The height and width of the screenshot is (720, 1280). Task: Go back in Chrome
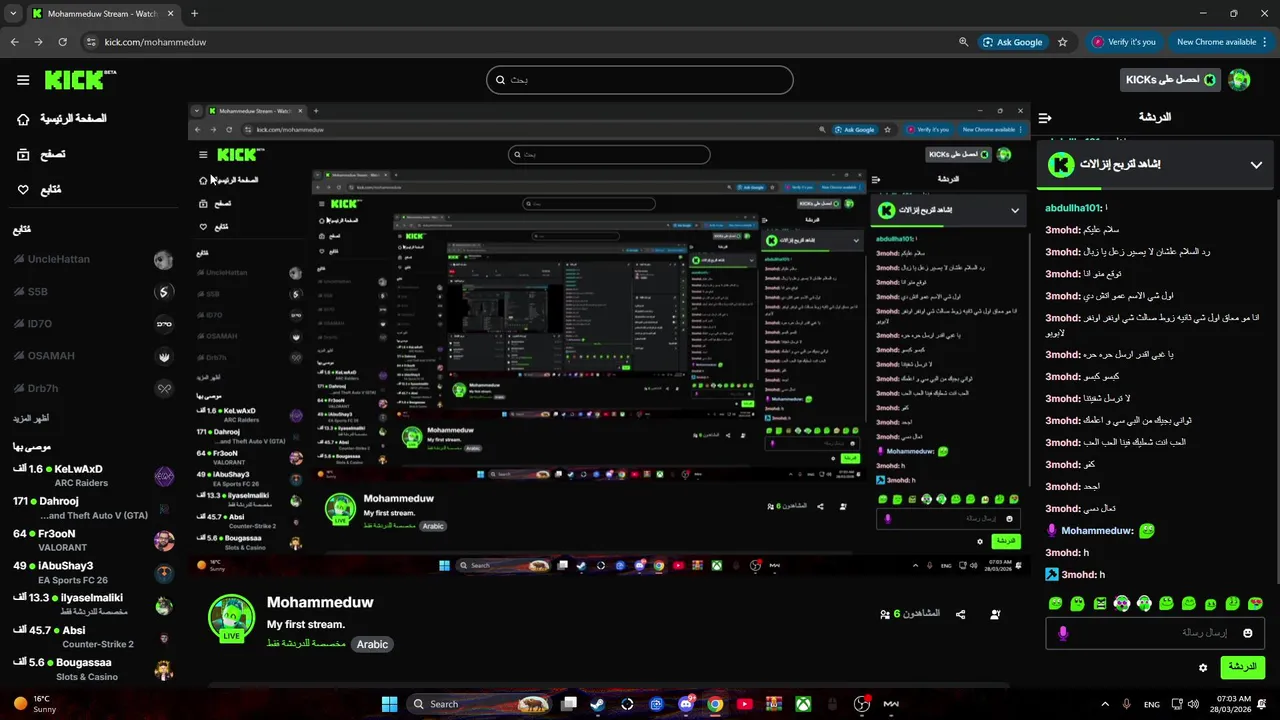(15, 42)
